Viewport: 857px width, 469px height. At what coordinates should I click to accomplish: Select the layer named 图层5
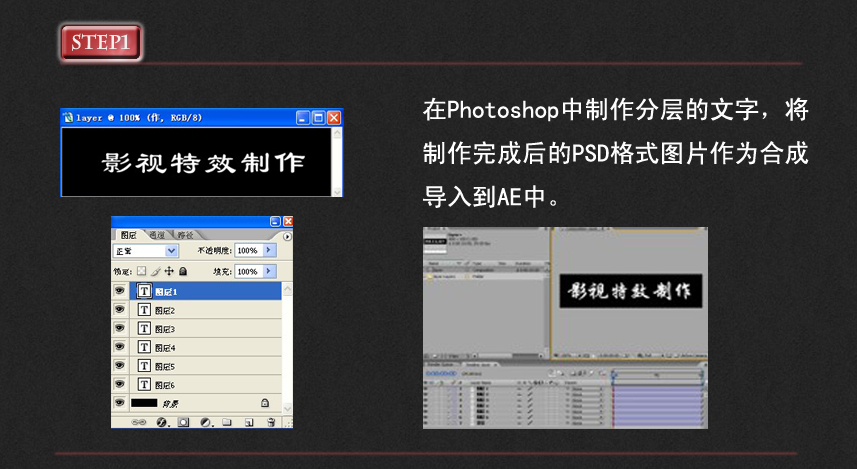[165, 366]
